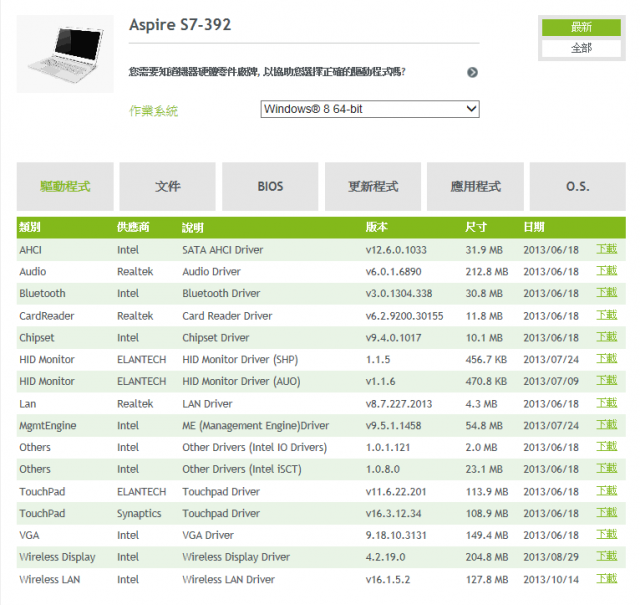
Task: Click date 2013/08/29
Action: (551, 557)
